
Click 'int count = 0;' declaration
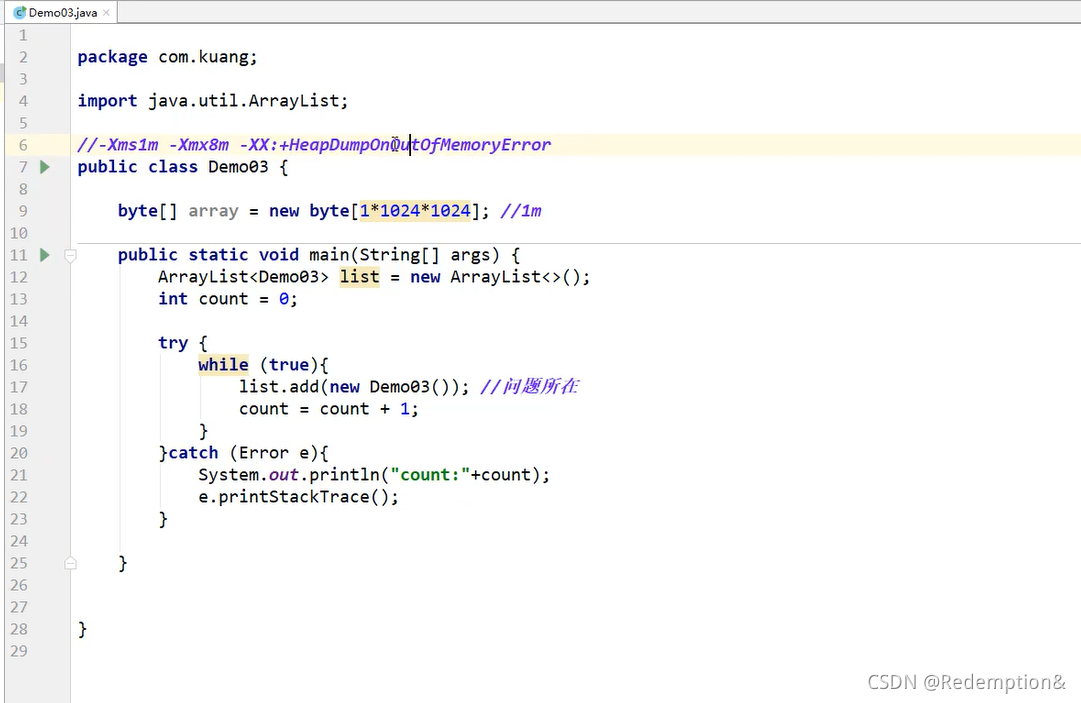[228, 299]
